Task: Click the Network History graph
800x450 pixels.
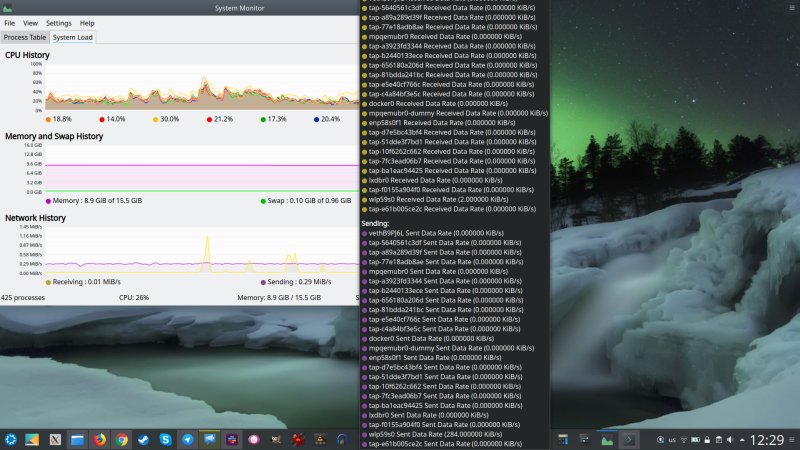Action: pos(202,250)
